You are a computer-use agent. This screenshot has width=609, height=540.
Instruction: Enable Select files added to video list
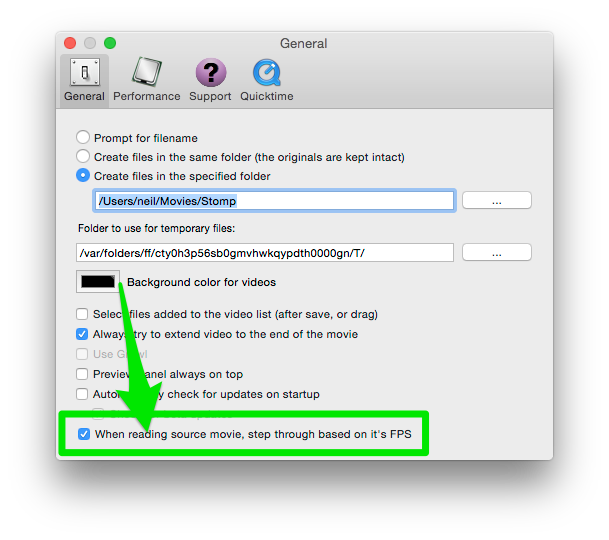(x=82, y=314)
